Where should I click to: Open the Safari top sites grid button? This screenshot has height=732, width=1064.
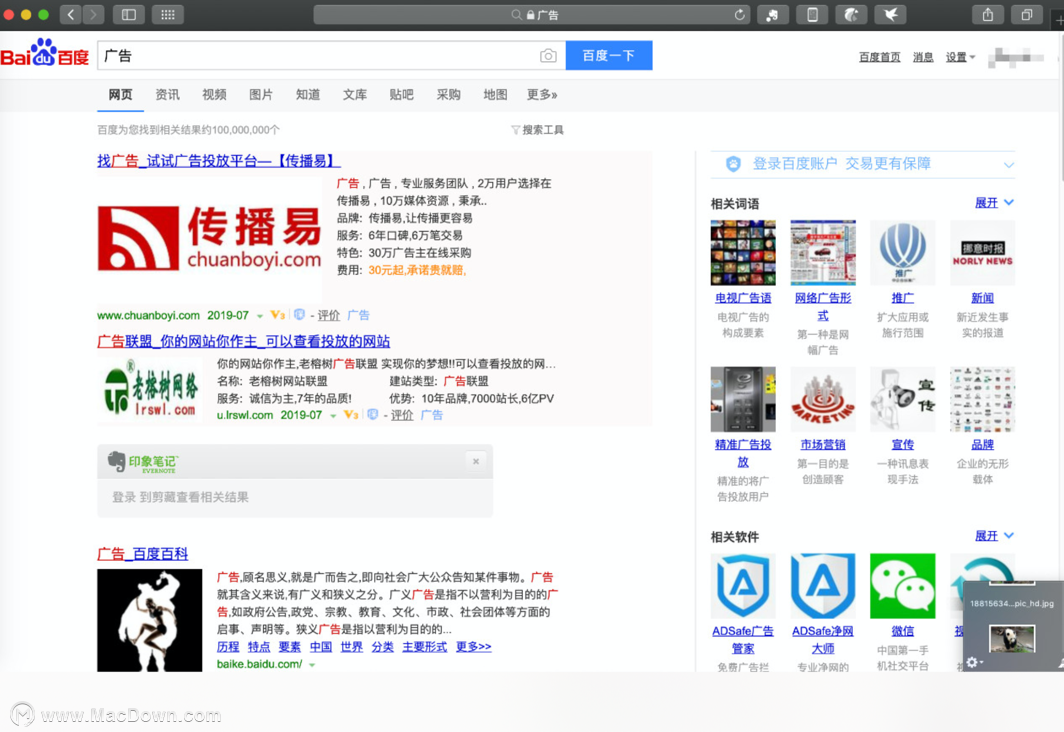pos(168,14)
